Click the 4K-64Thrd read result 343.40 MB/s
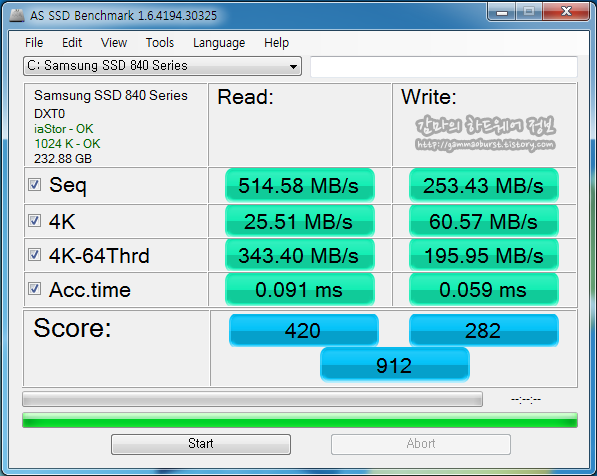The width and height of the screenshot is (597, 476). (x=300, y=255)
